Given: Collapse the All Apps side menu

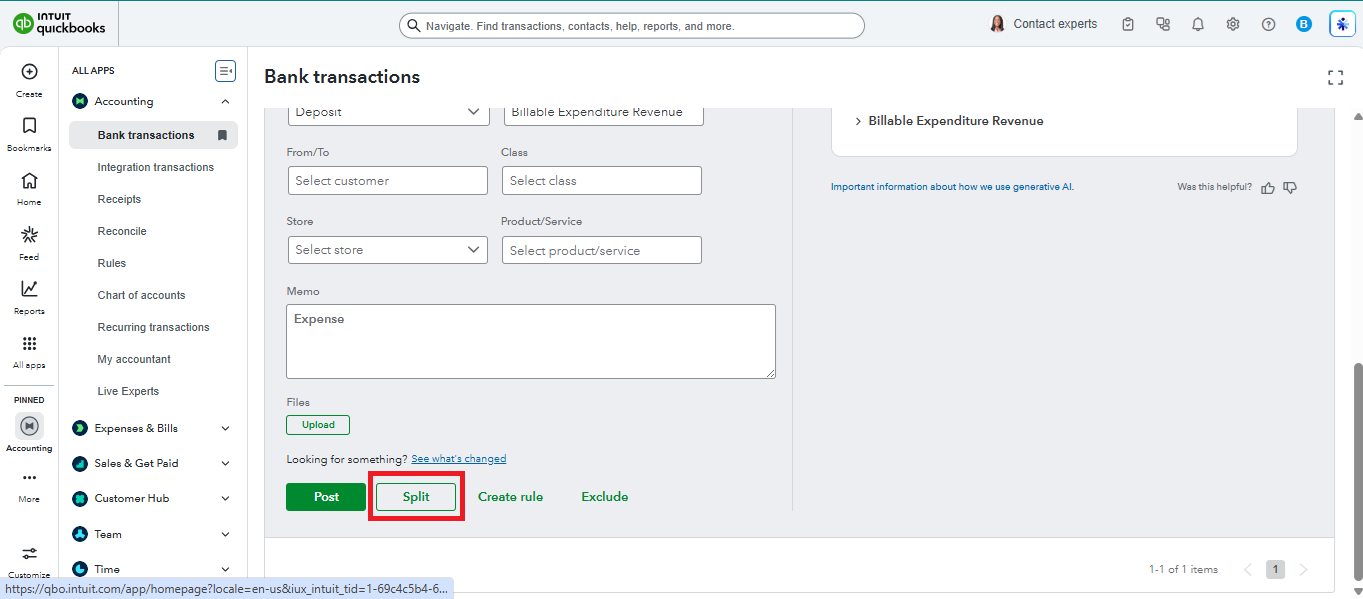Looking at the screenshot, I should [225, 71].
